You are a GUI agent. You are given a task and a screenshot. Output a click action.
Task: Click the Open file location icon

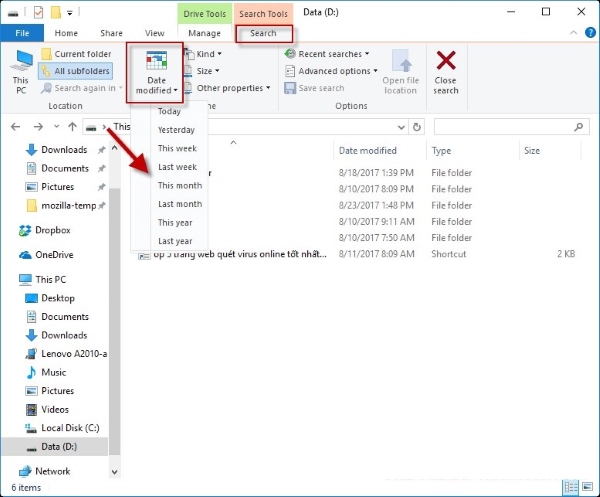(x=400, y=62)
